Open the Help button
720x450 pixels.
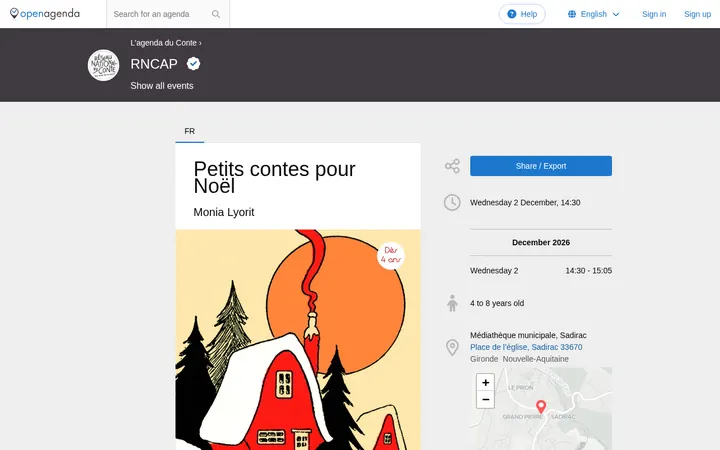click(522, 14)
